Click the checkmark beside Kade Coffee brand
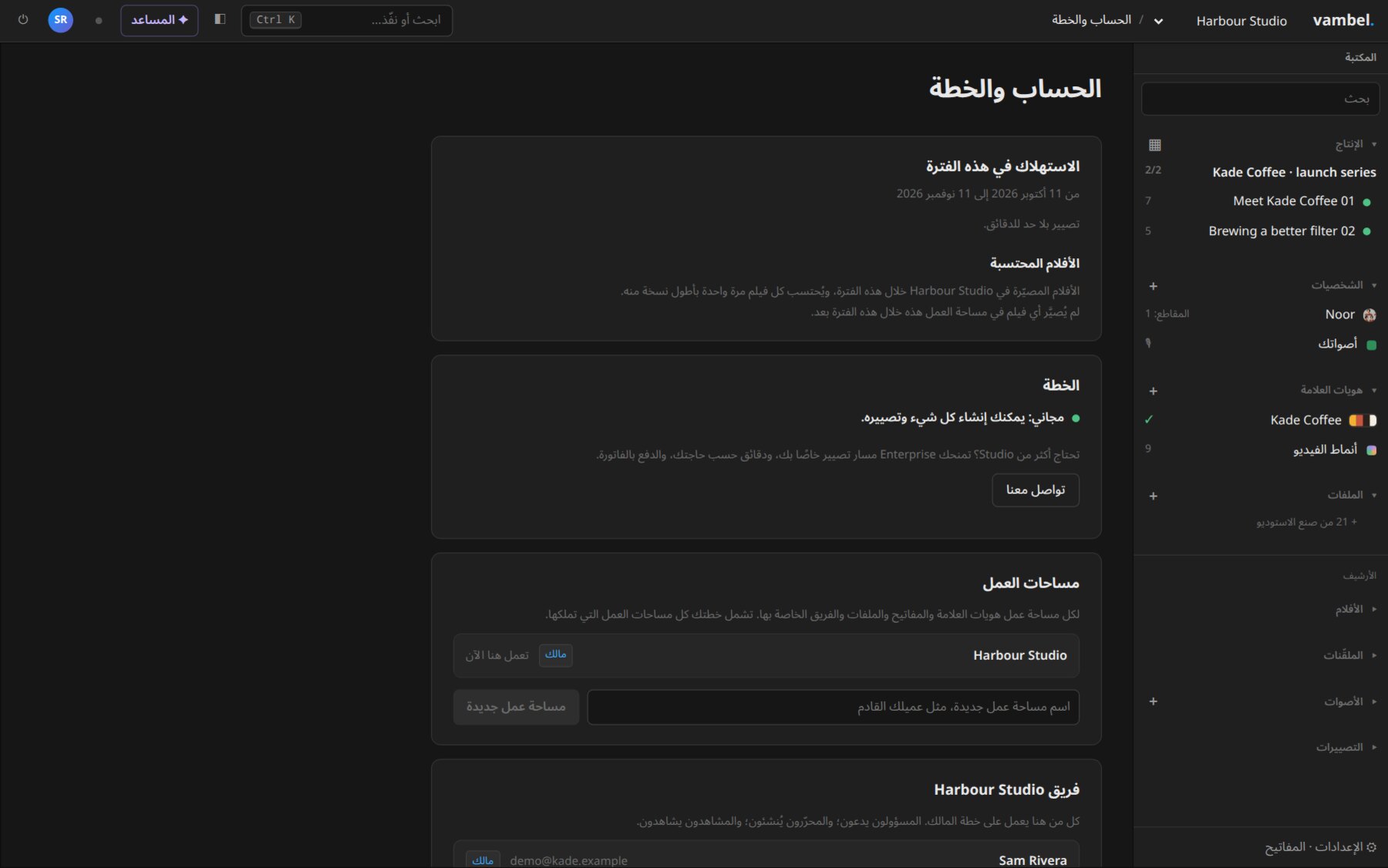The image size is (1388, 868). (1149, 419)
